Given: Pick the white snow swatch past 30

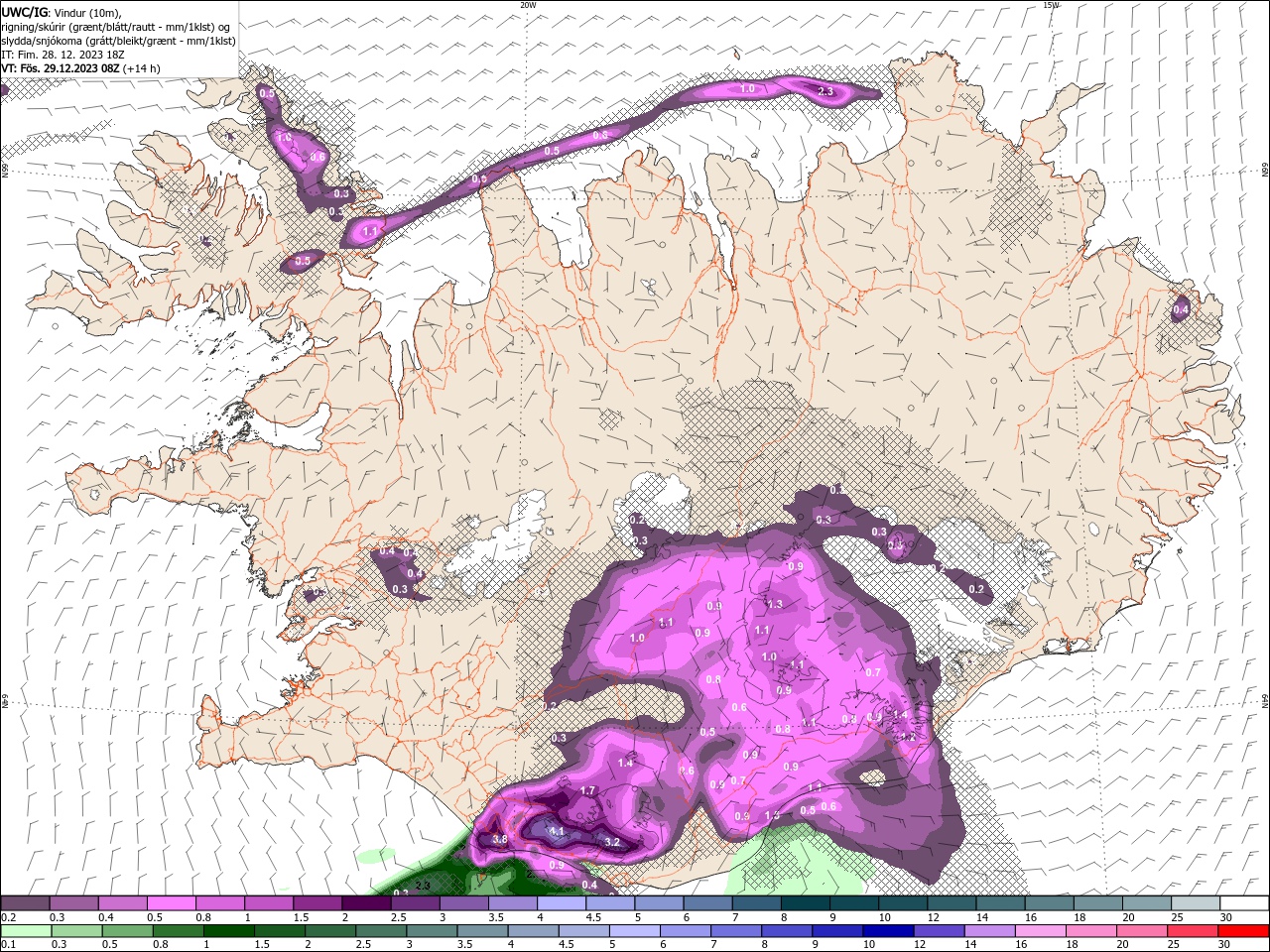Looking at the screenshot, I should coord(1243,903).
